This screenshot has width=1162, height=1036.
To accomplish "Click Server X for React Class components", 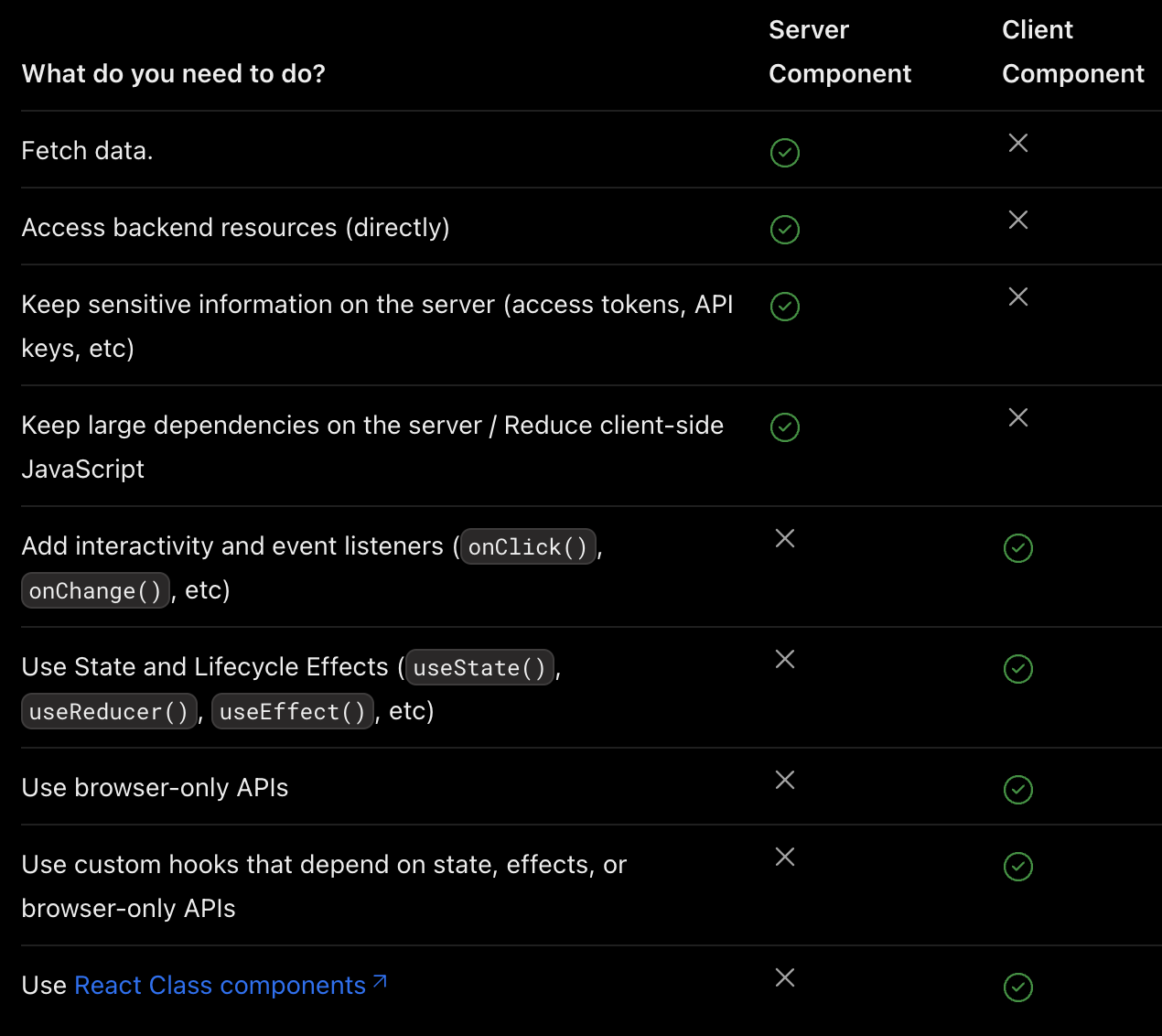I will [x=785, y=977].
